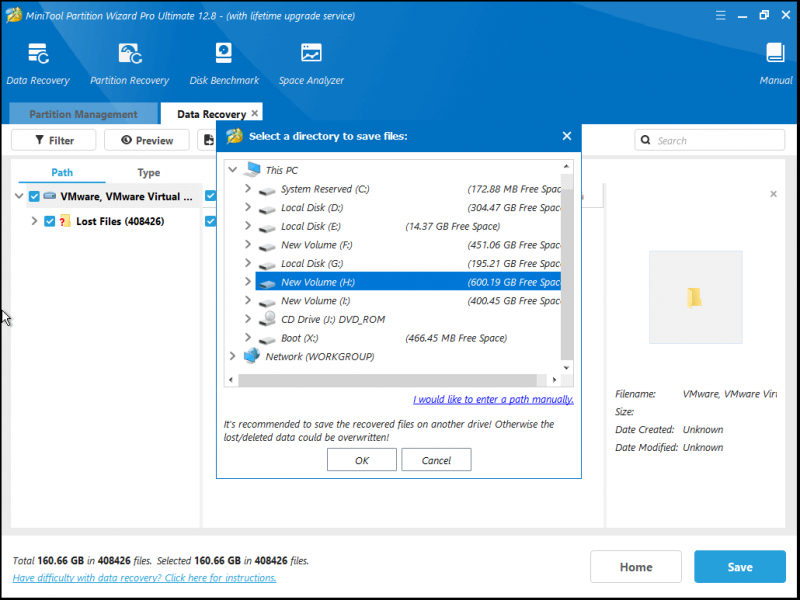Expand the Local Disk (D:) node
The image size is (800, 600).
click(248, 207)
